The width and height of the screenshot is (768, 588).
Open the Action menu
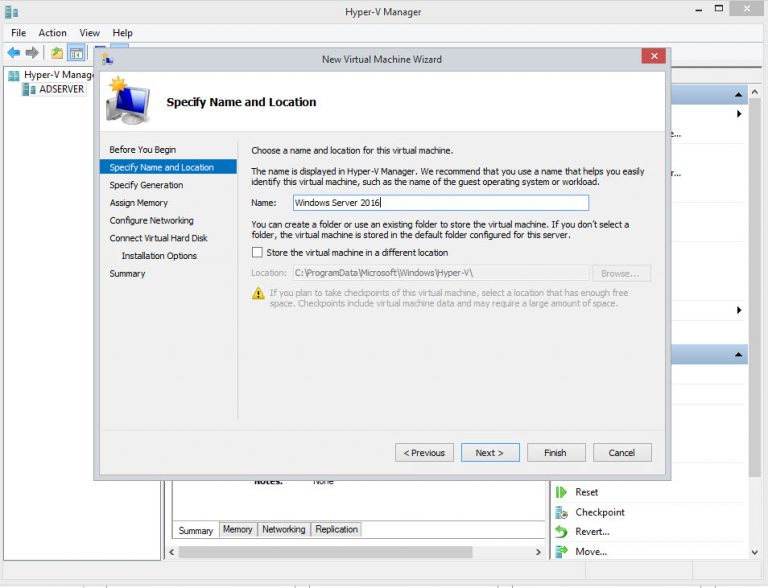click(52, 33)
